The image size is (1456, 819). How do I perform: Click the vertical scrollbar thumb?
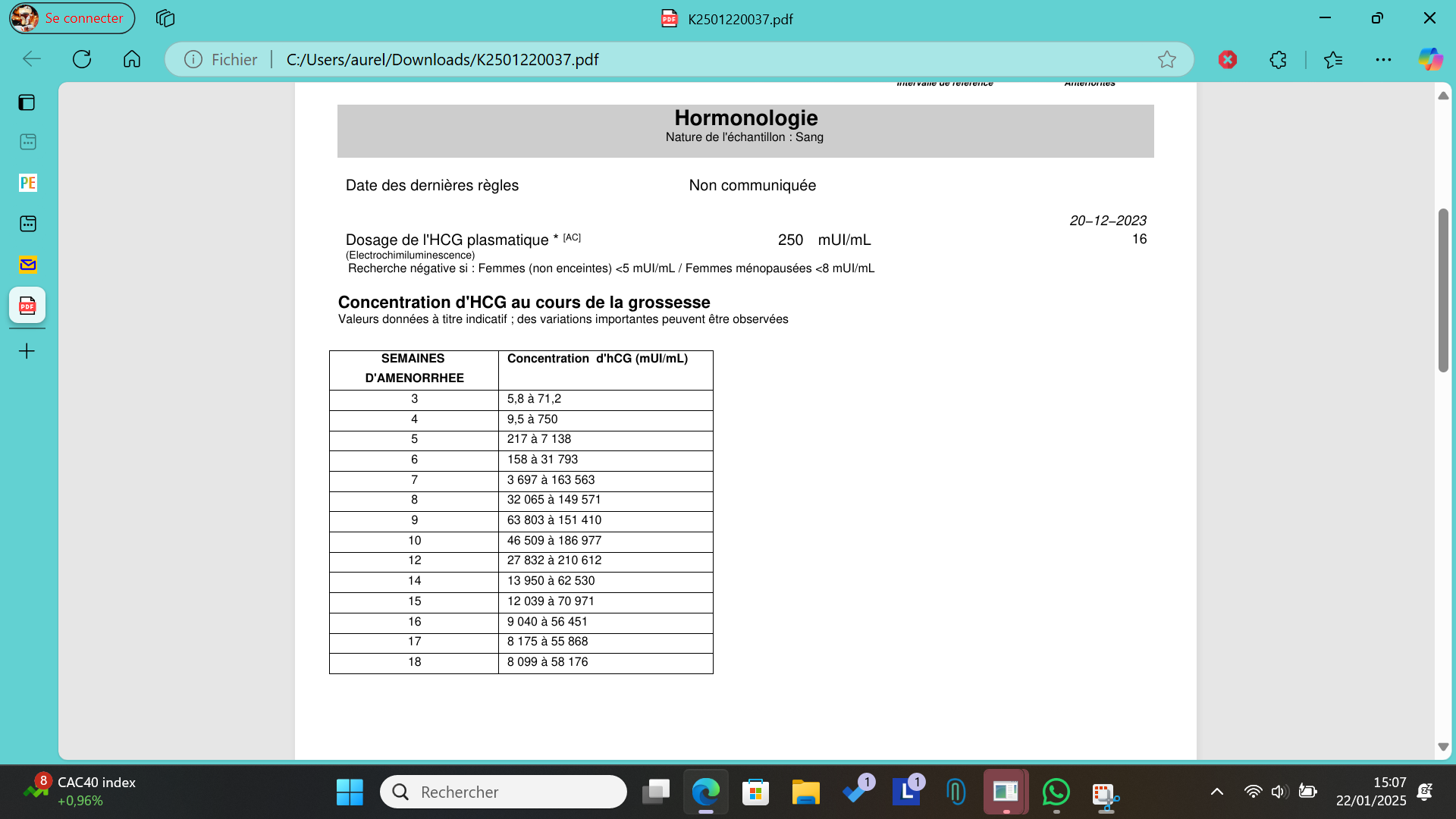(1443, 288)
